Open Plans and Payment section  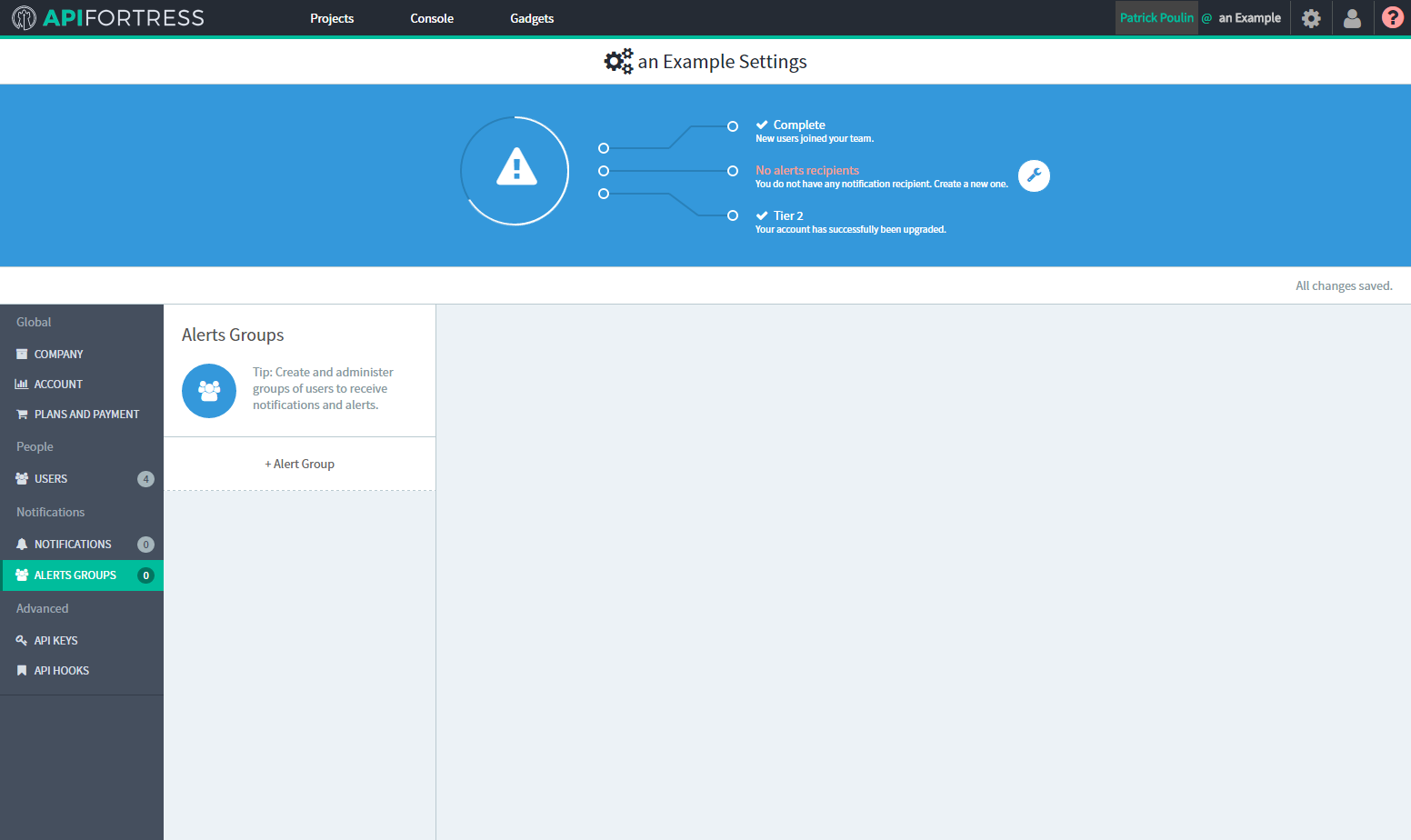(x=86, y=415)
